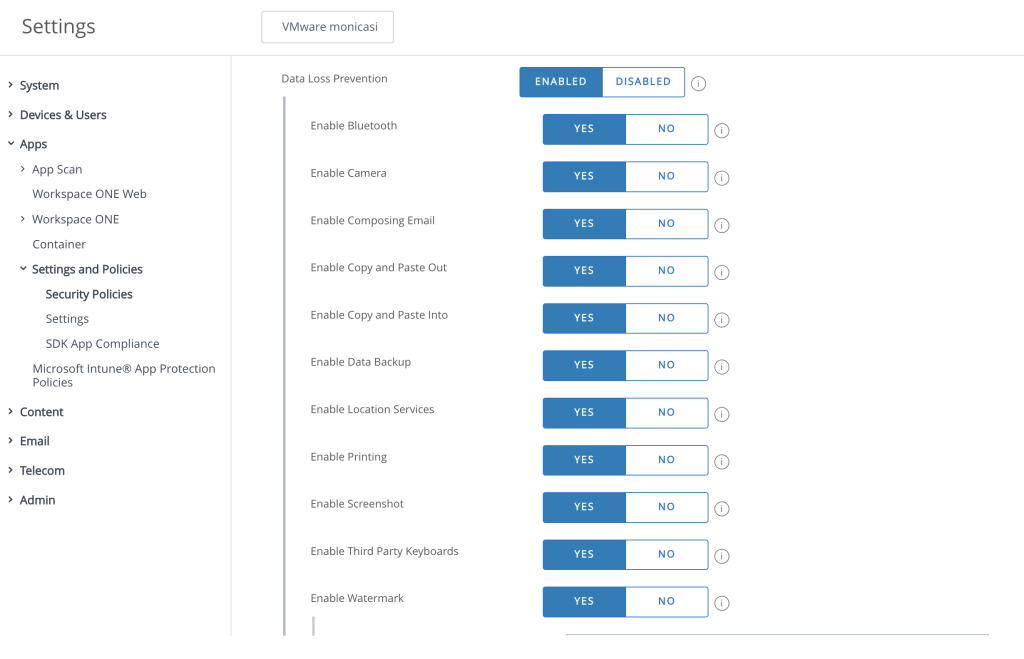Image resolution: width=1024 pixels, height=659 pixels.
Task: Open info tooltip for Enable Watermark
Action: click(721, 603)
